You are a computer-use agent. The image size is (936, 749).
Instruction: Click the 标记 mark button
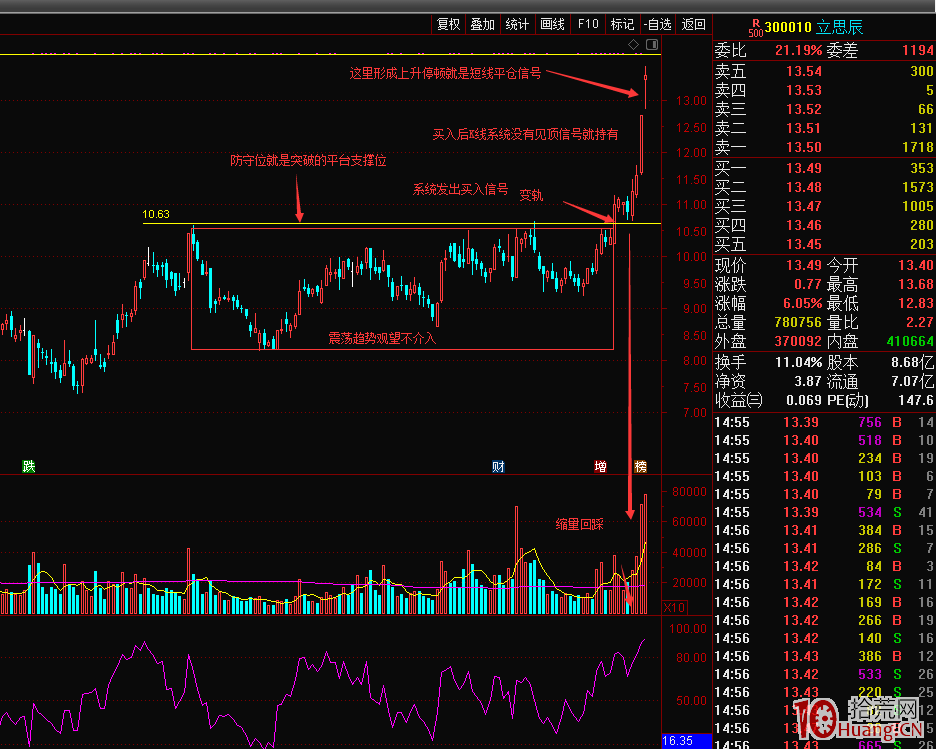622,24
